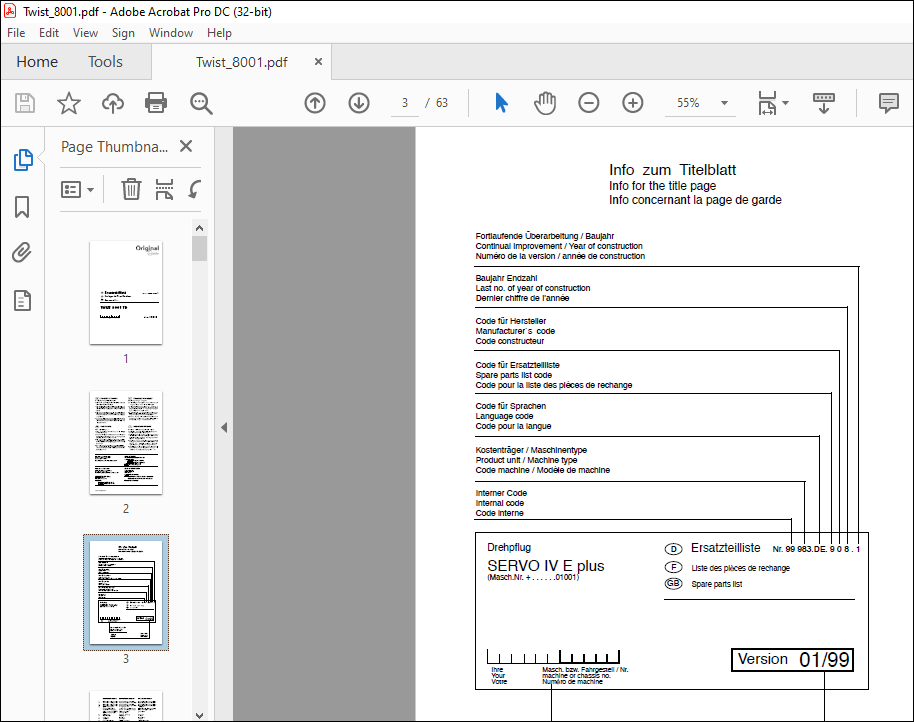The image size is (914, 722).
Task: Expand fit page options arrow
Action: [x=785, y=103]
